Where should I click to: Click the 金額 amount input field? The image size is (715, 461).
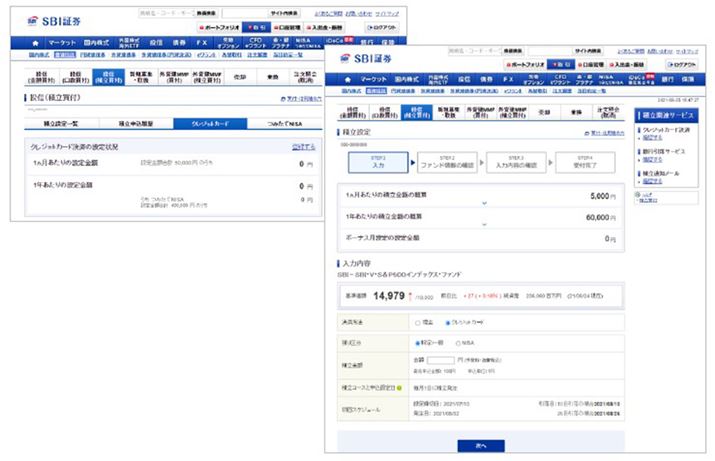point(441,361)
